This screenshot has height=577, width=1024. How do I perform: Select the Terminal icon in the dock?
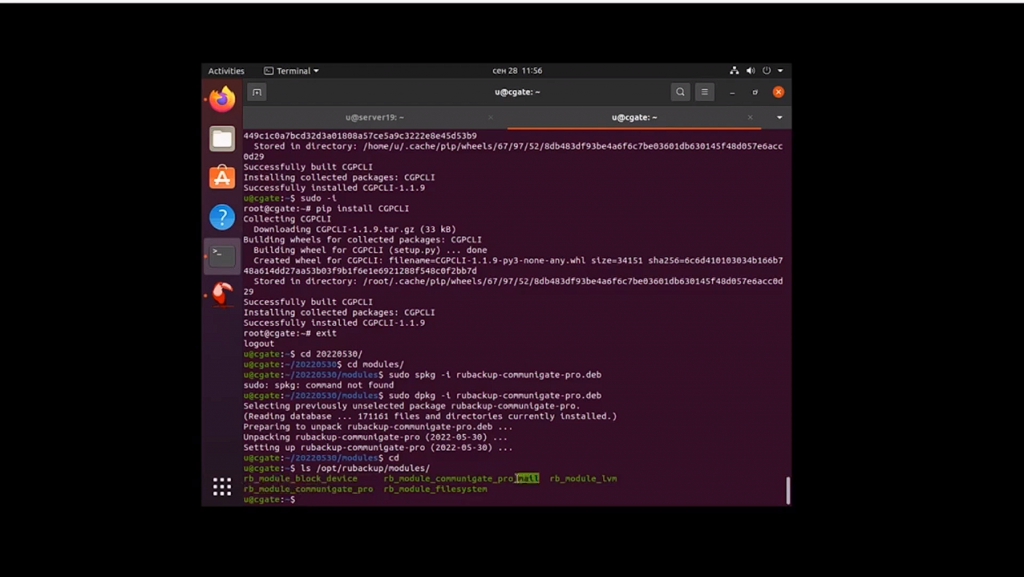coord(222,256)
